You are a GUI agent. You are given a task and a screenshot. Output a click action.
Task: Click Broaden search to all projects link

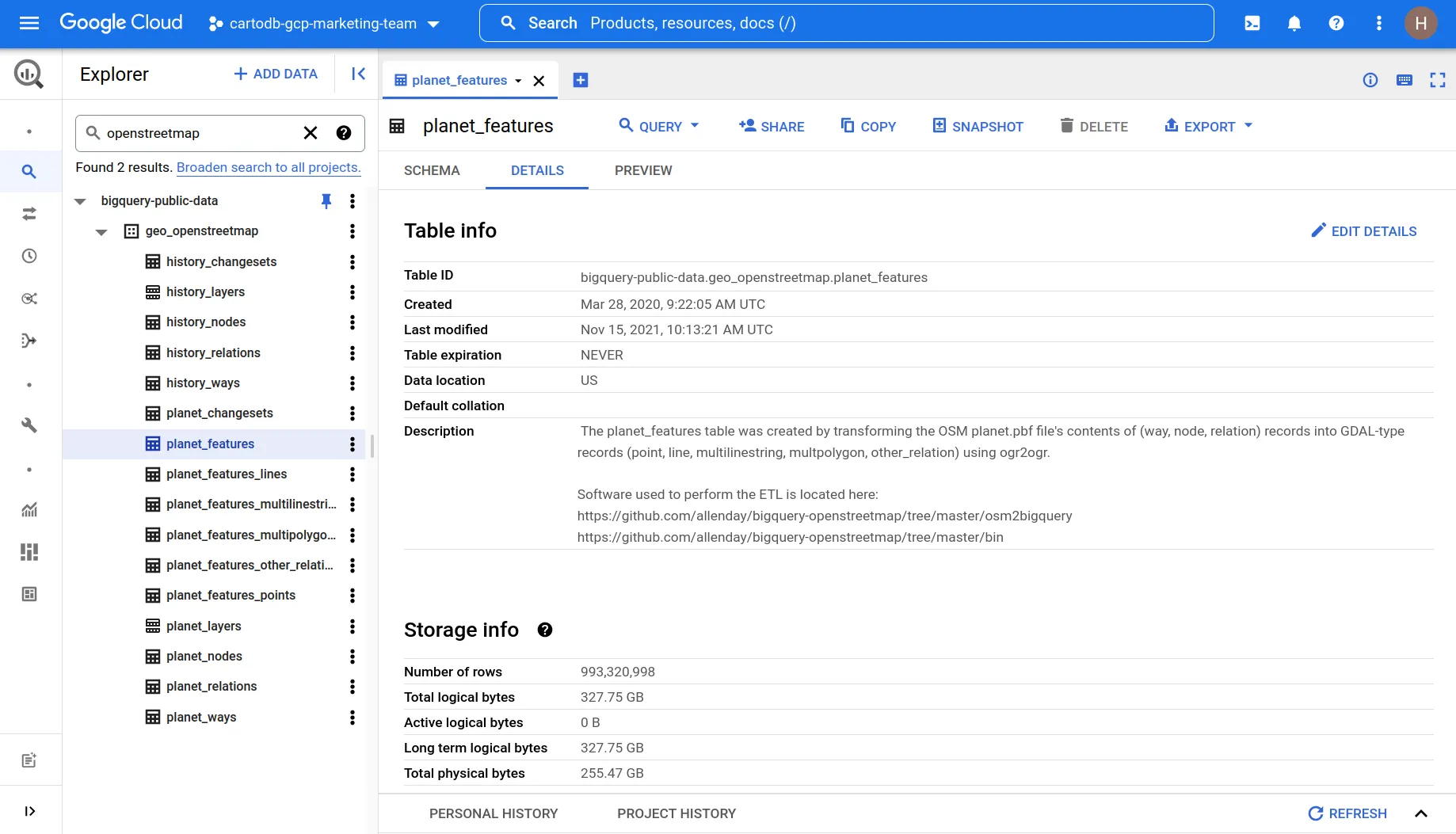click(x=269, y=167)
